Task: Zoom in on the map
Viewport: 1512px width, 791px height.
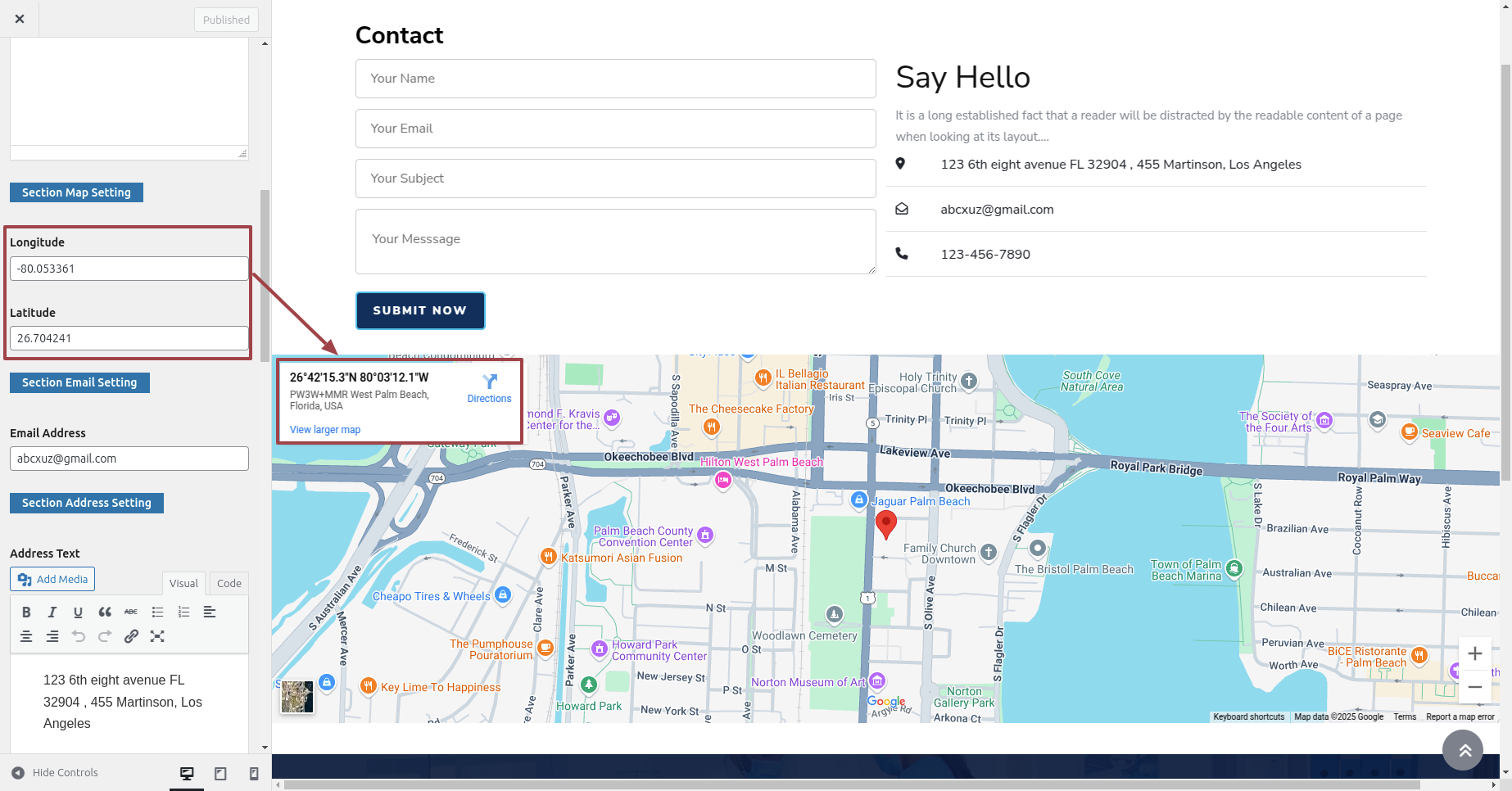Action: [1475, 653]
